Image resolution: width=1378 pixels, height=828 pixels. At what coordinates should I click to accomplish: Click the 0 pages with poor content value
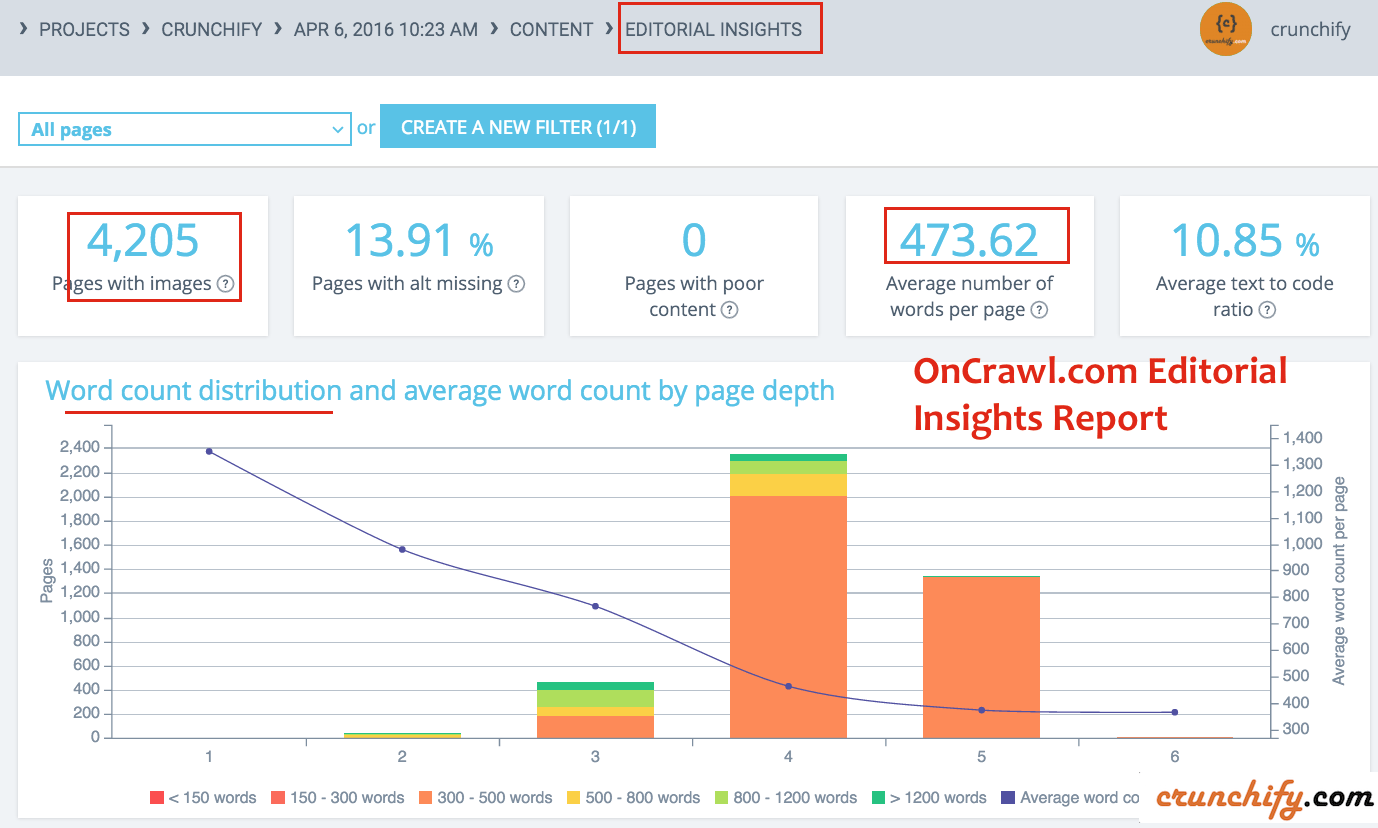694,241
